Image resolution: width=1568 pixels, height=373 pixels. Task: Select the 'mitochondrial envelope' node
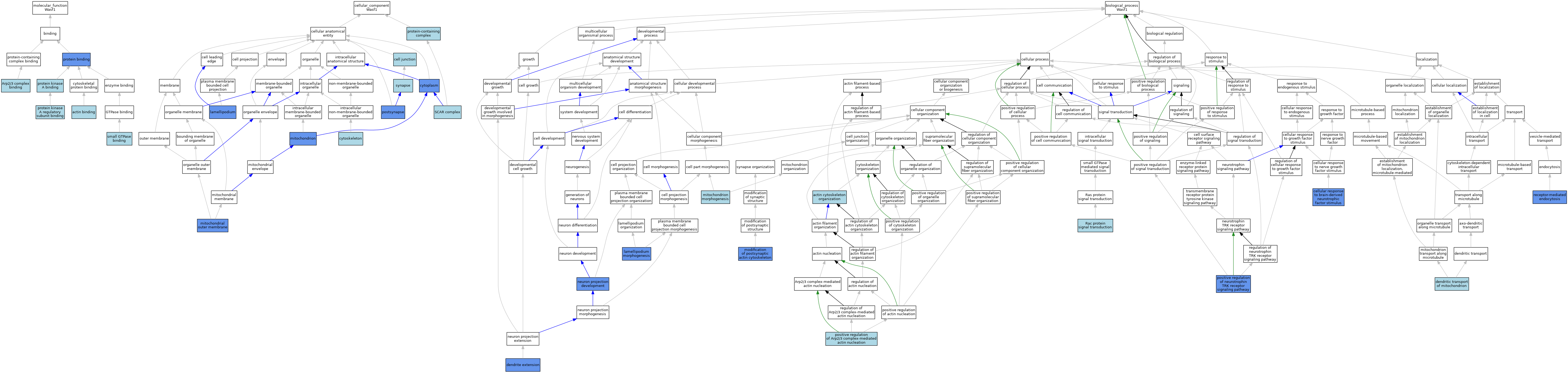[260, 167]
